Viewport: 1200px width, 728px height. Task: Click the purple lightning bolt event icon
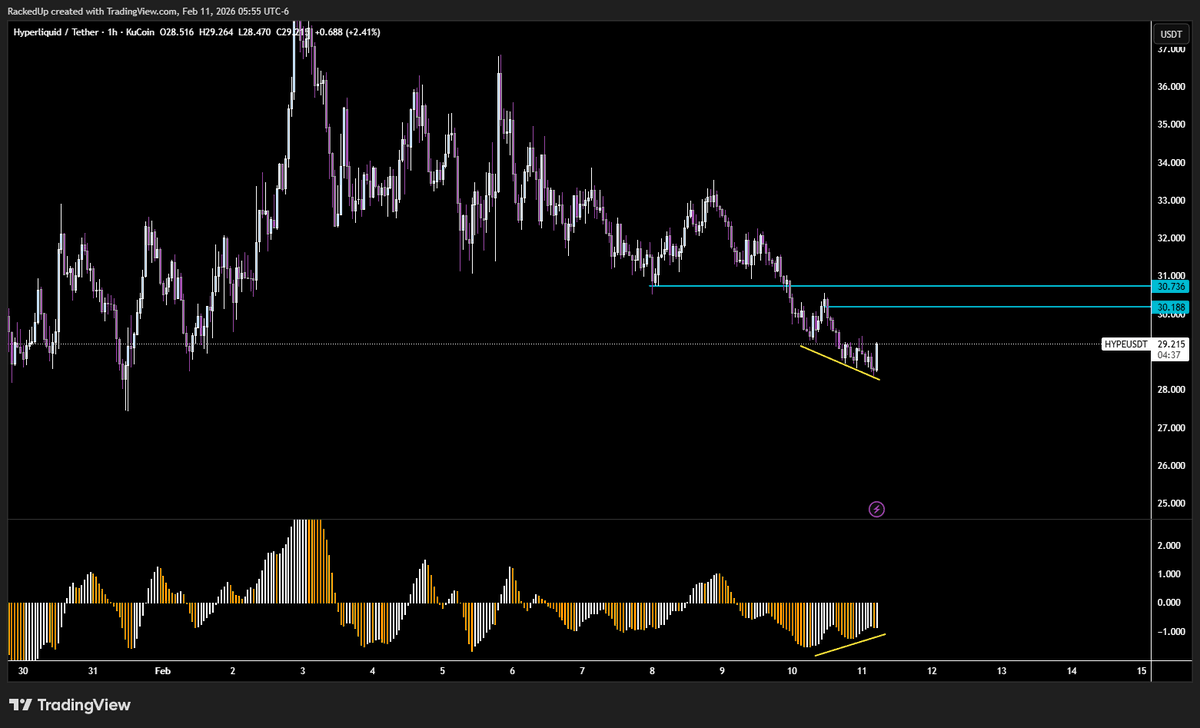pyautogui.click(x=876, y=509)
